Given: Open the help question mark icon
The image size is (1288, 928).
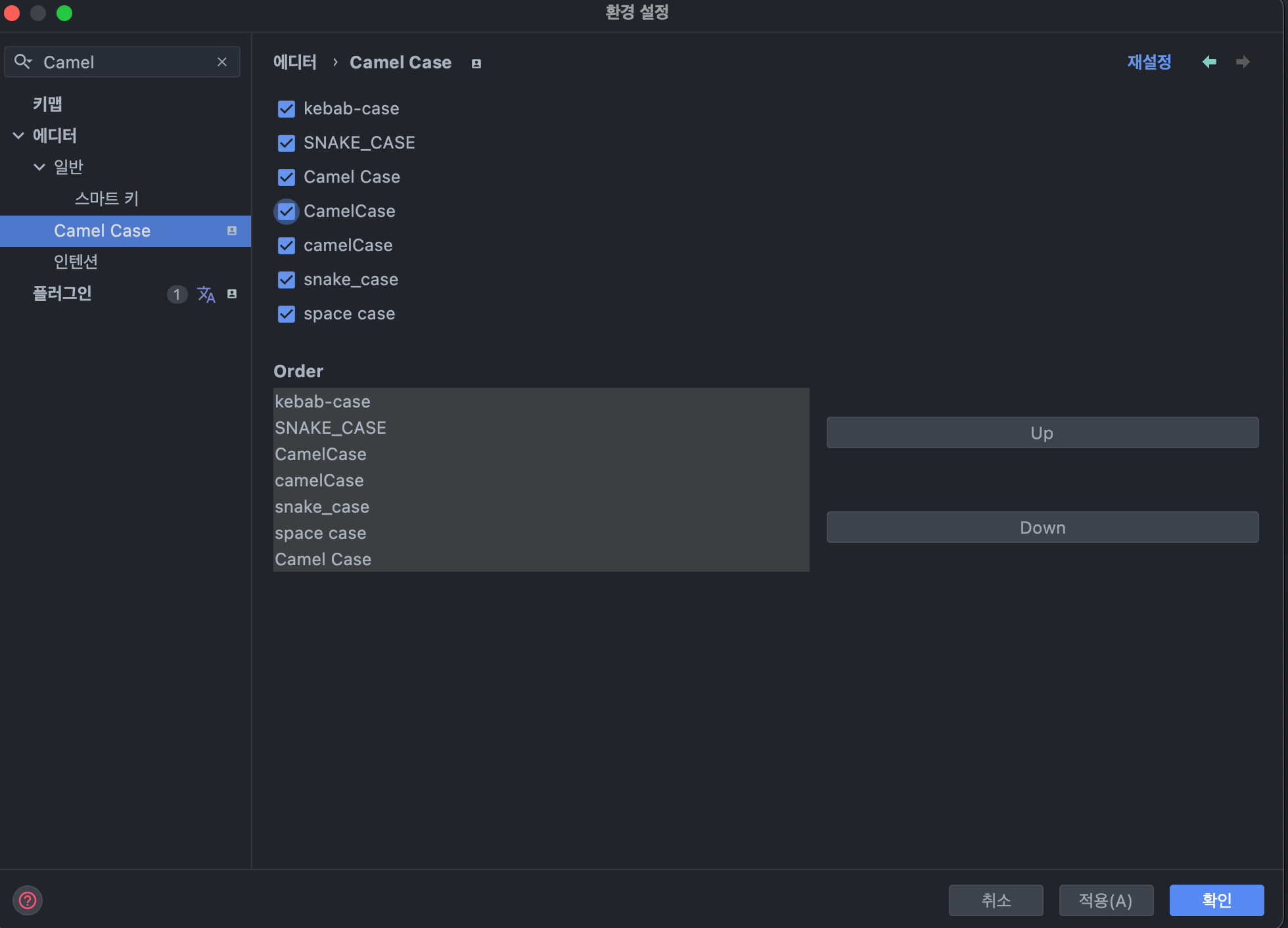Looking at the screenshot, I should [x=28, y=900].
